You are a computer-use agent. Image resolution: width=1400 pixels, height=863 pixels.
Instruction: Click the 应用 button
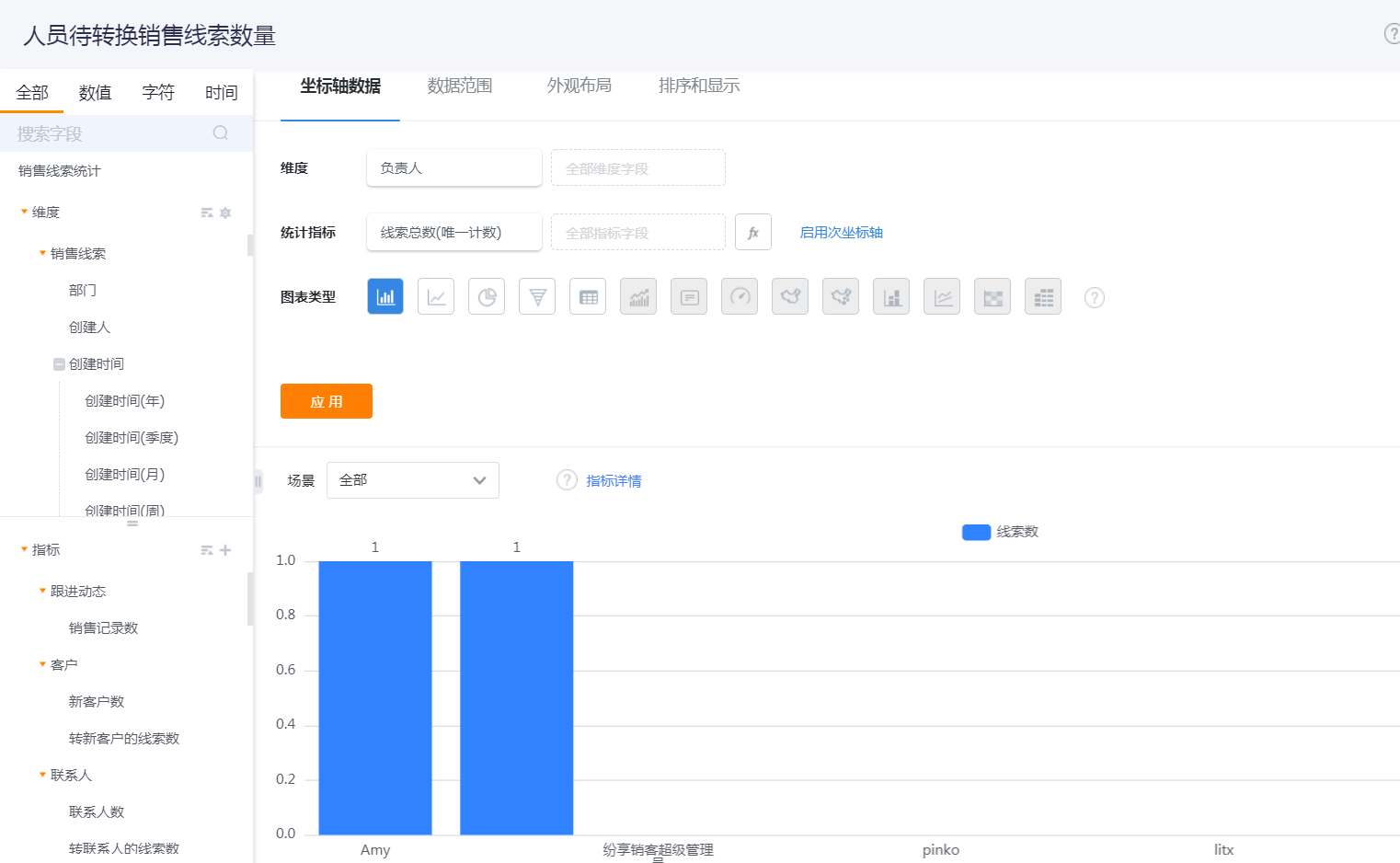coord(327,401)
